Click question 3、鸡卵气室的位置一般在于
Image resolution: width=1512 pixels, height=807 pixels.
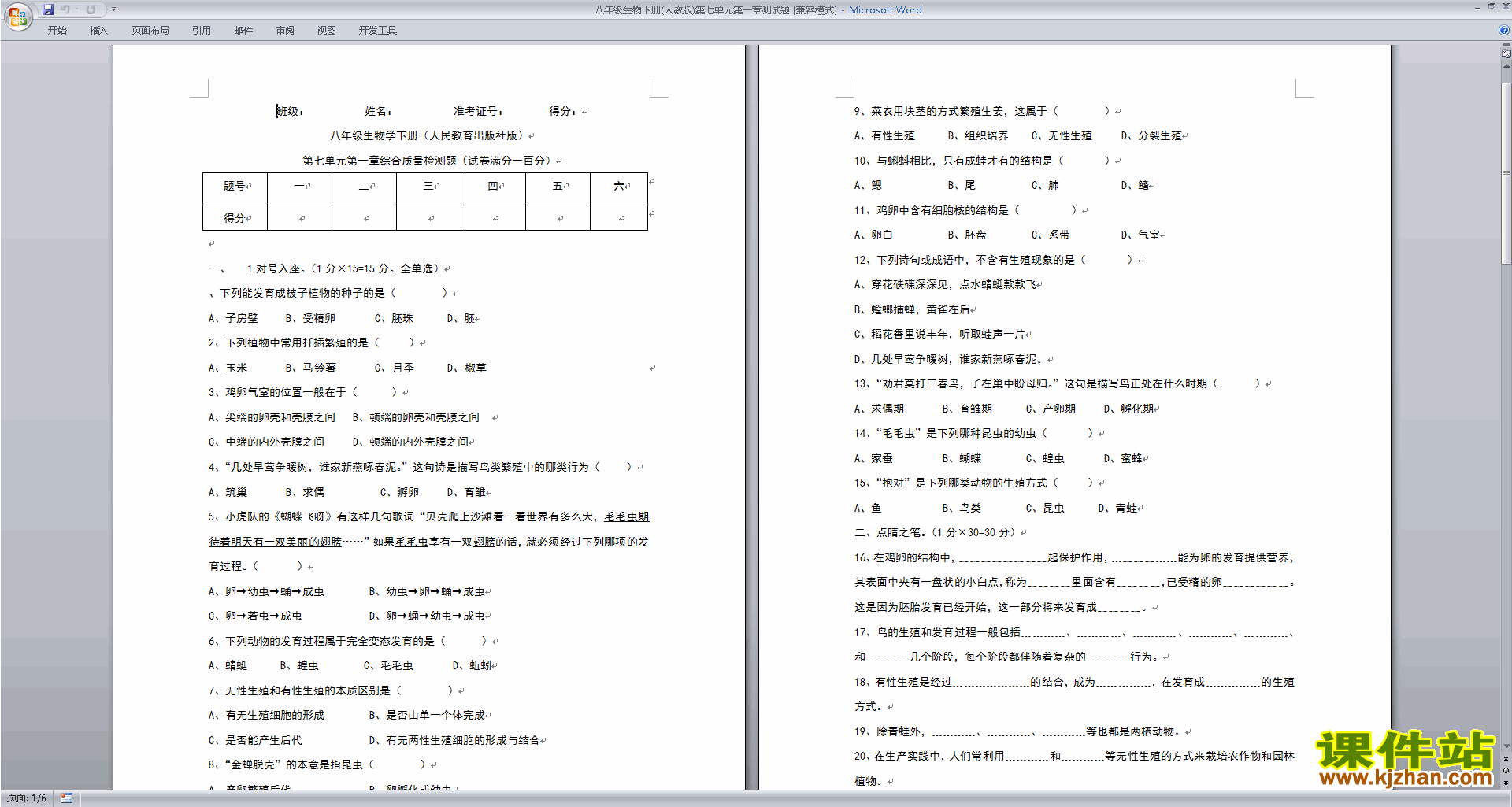pyautogui.click(x=303, y=392)
